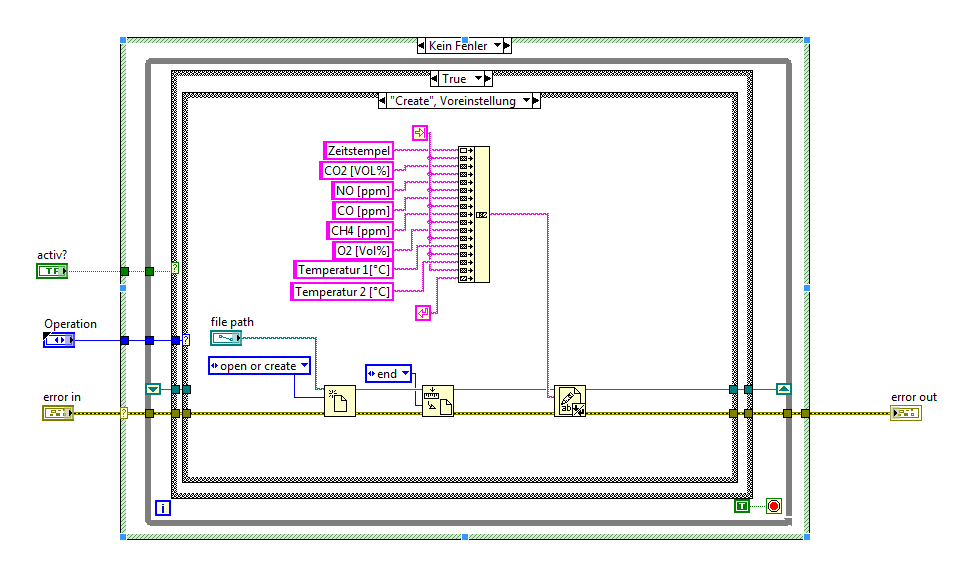958x562 pixels.
Task: Click the tab constant above Zeitstempel
Action: click(x=420, y=133)
